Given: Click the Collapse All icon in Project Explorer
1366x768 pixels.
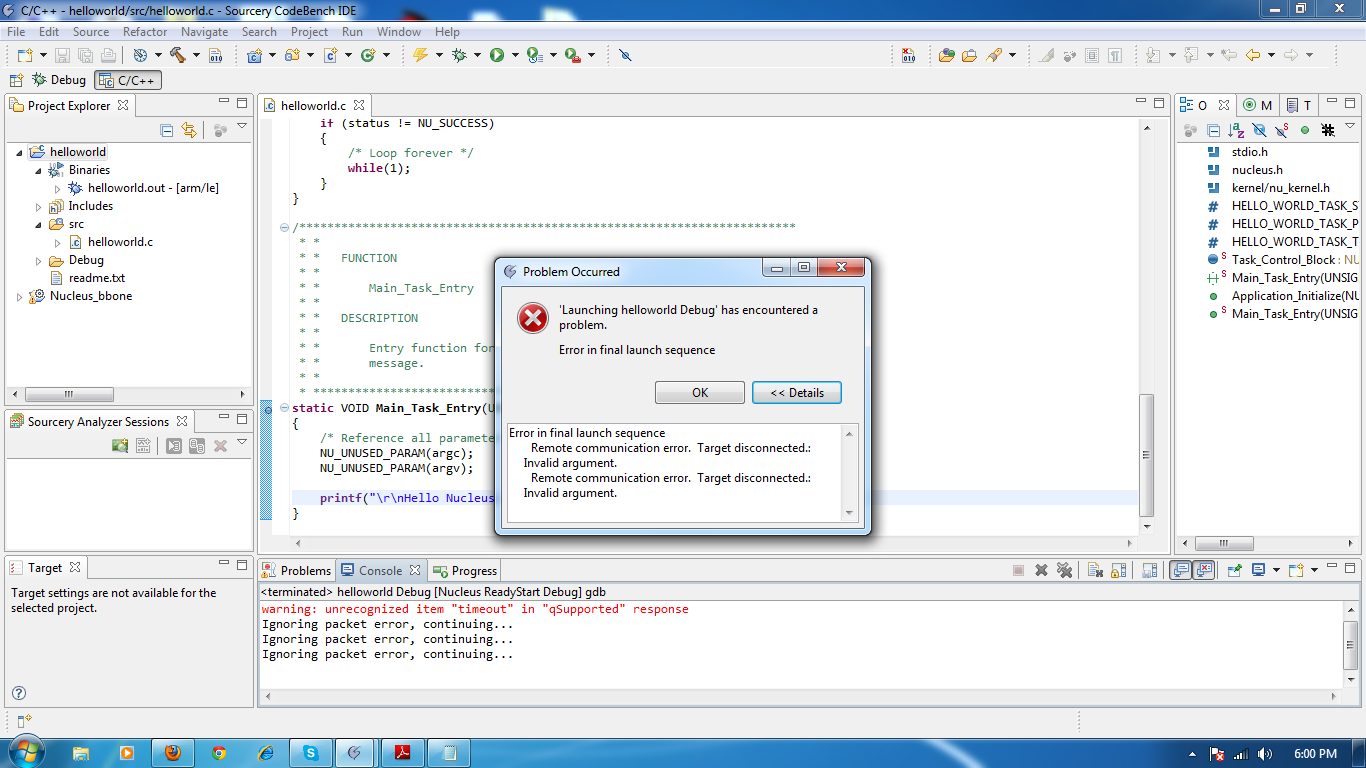Looking at the screenshot, I should pos(167,130).
